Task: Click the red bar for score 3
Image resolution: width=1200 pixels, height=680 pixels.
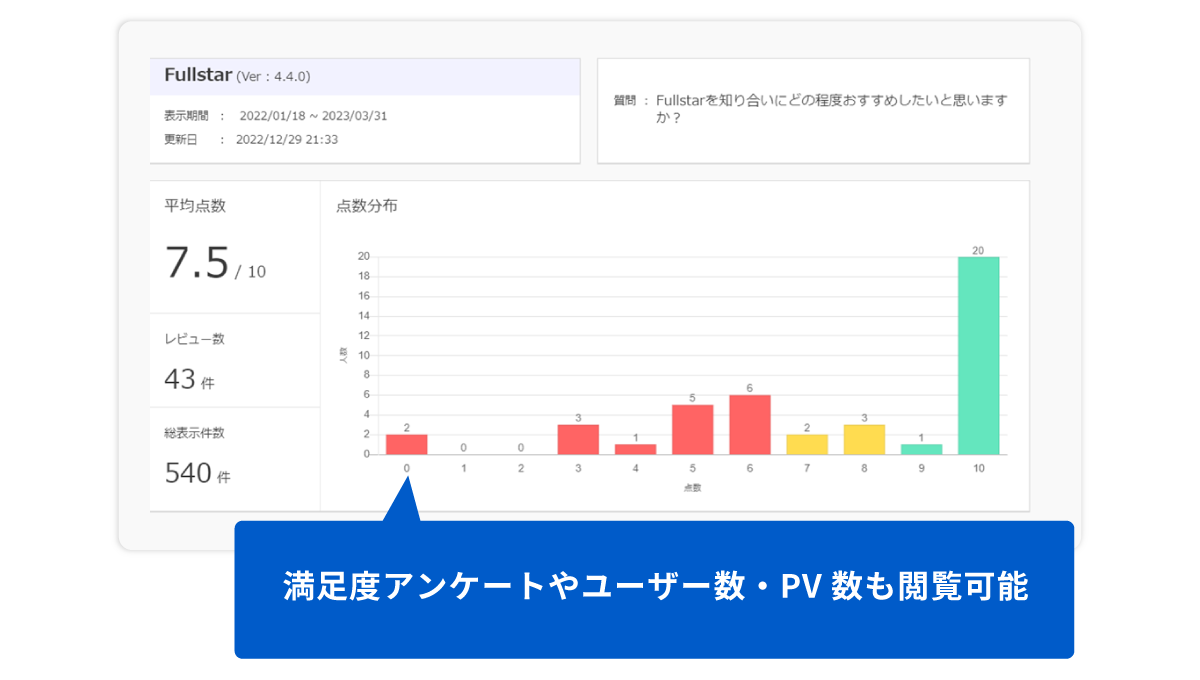Action: click(x=578, y=439)
